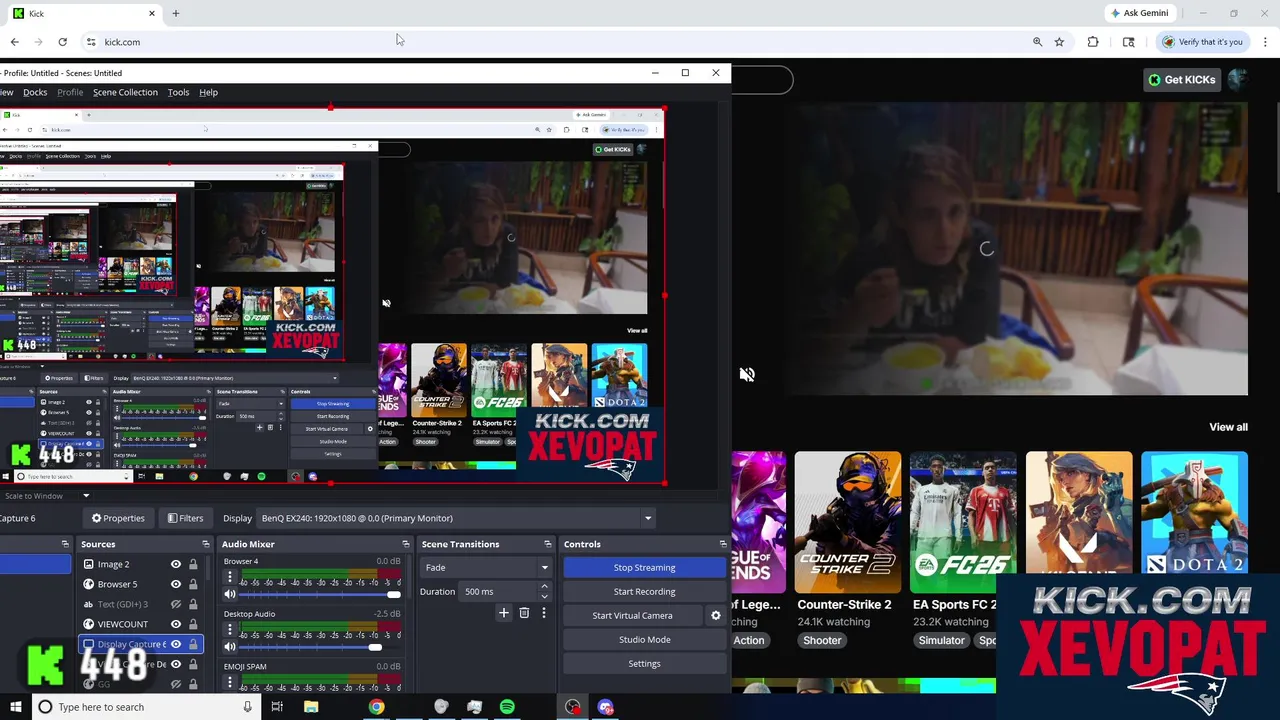1280x720 pixels.
Task: Open the transition properties three-dot menu
Action: tap(543, 613)
